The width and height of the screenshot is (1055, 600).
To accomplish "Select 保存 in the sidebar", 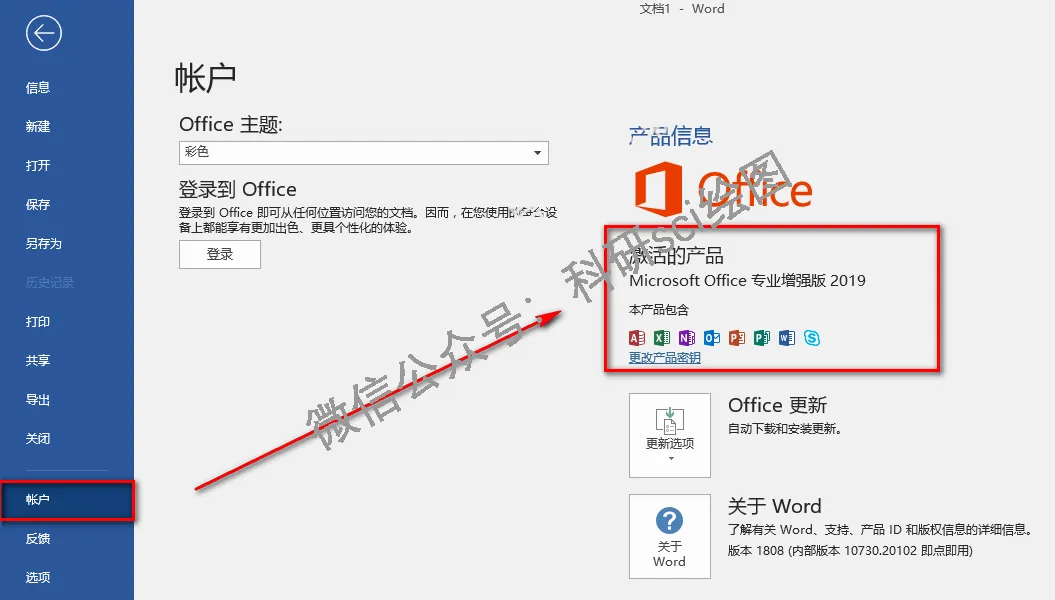I will pos(38,204).
